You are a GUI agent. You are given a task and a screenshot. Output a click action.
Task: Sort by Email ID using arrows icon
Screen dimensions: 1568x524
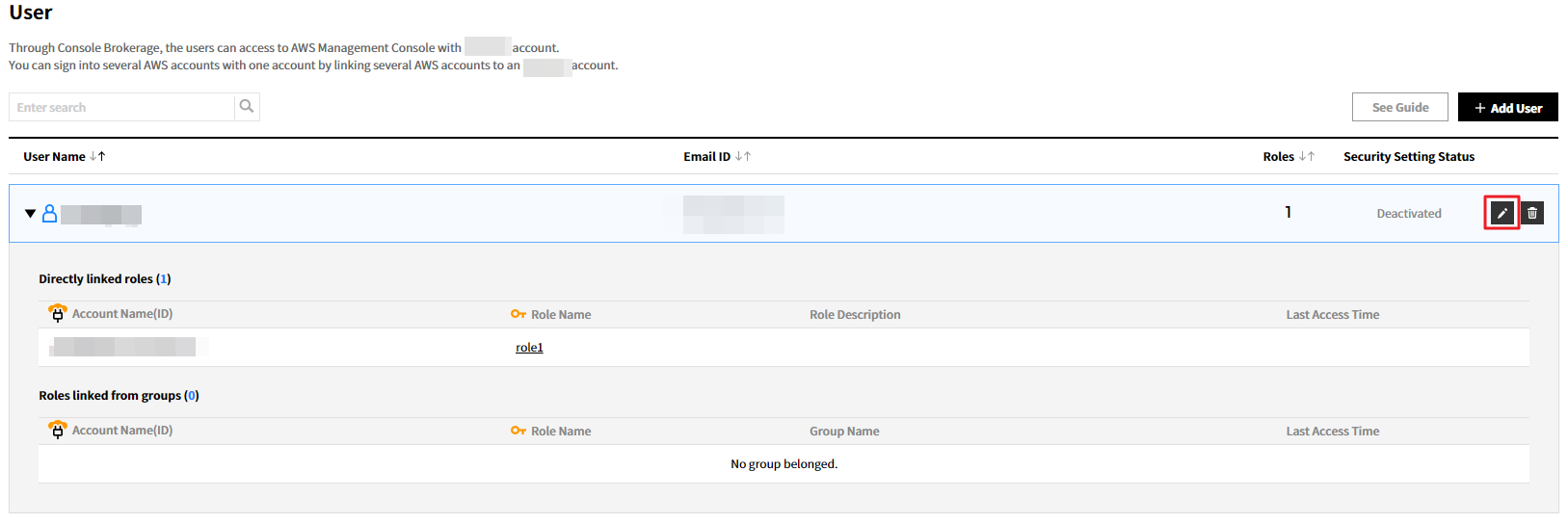coord(742,156)
